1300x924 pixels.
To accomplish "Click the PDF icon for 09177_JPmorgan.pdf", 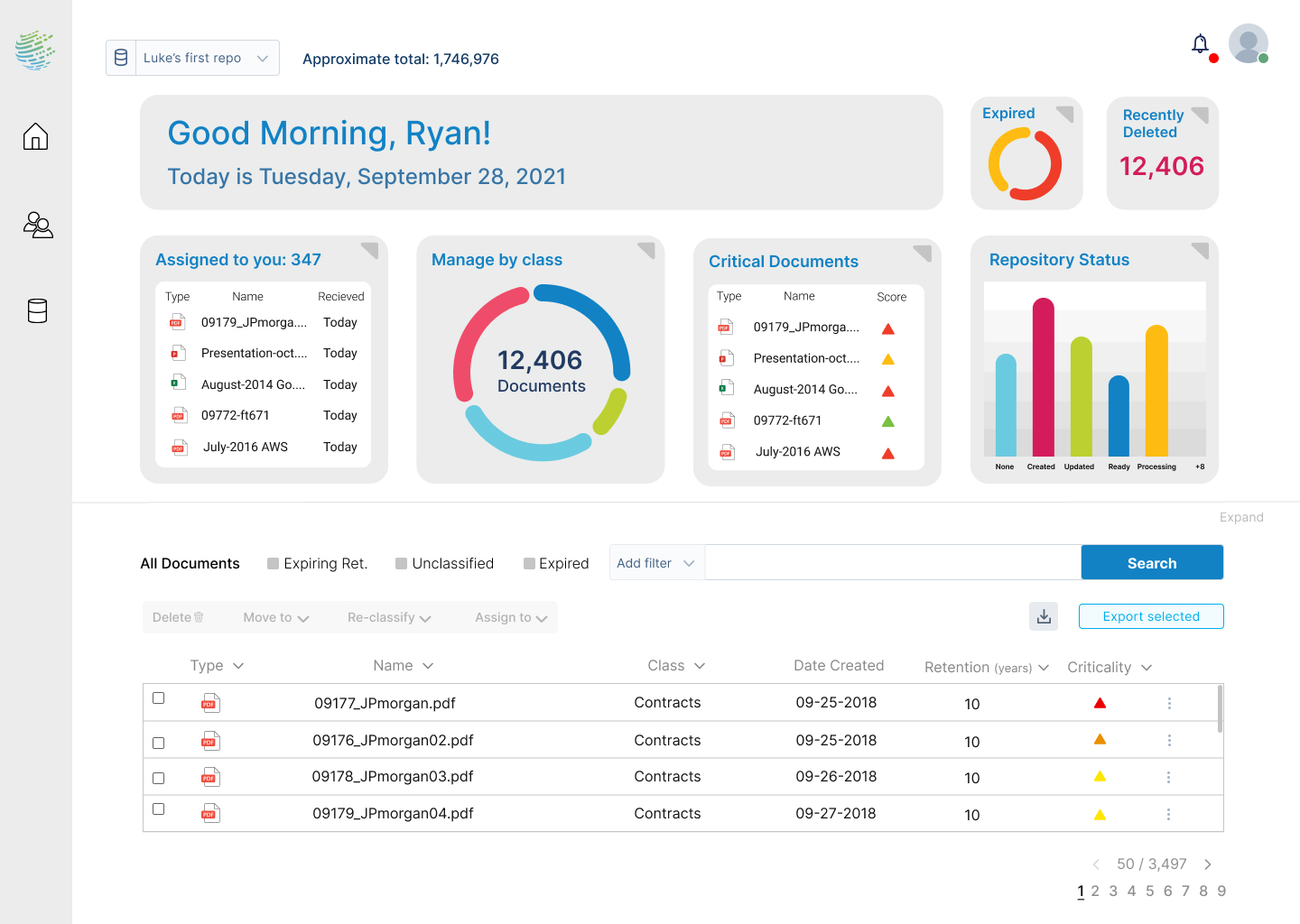I will (210, 702).
